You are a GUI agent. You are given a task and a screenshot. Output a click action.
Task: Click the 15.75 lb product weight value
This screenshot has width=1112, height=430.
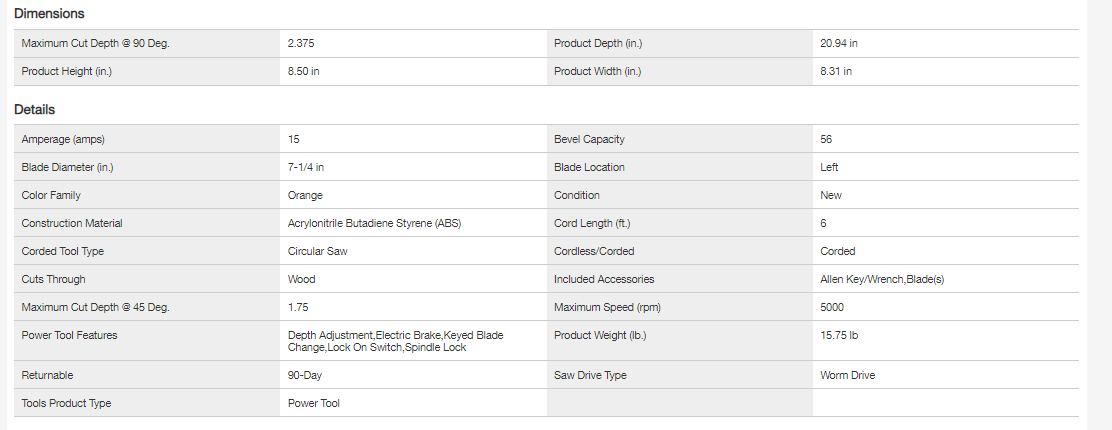click(x=839, y=336)
